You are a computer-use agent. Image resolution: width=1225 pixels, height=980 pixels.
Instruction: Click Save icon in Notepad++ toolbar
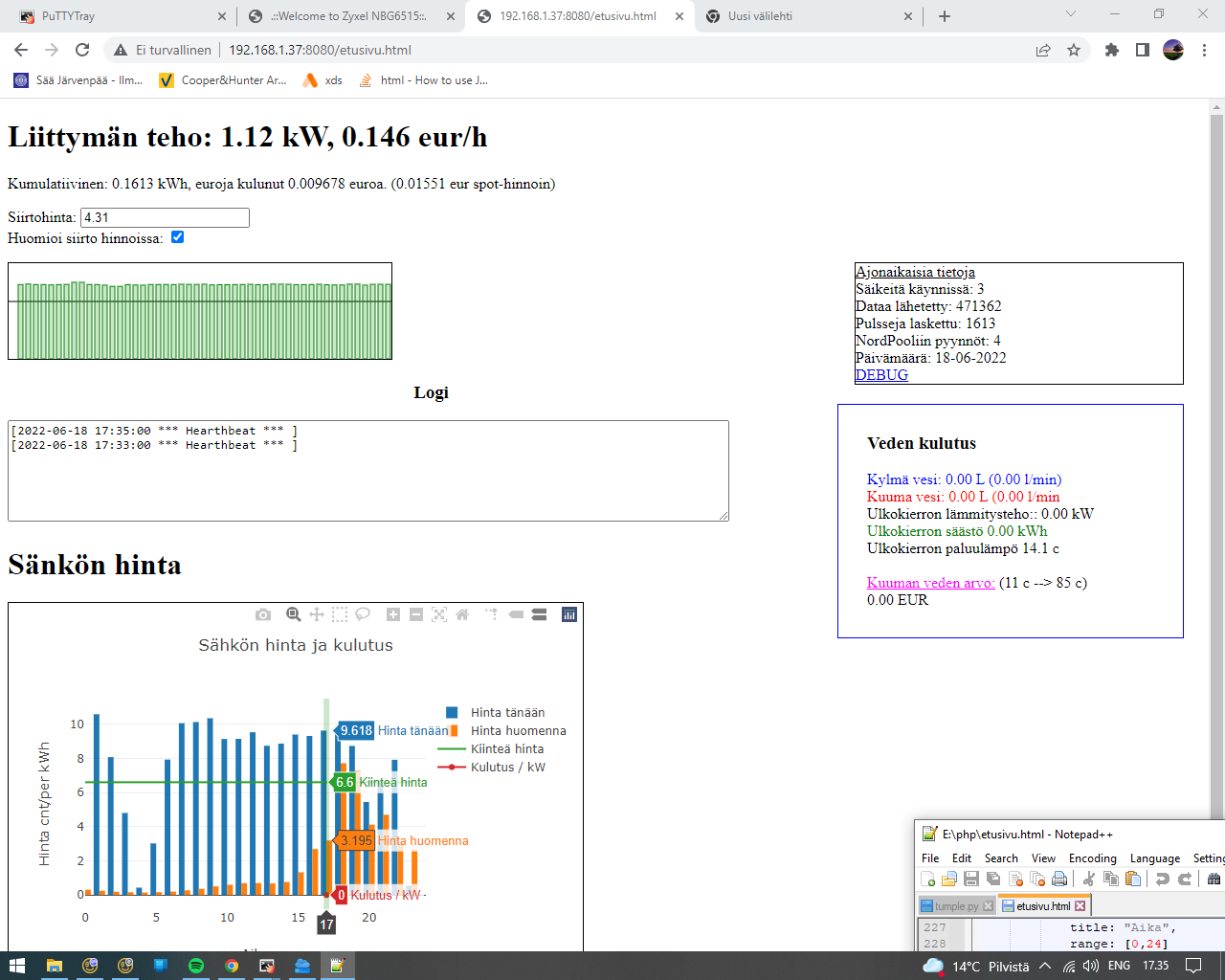(x=971, y=879)
